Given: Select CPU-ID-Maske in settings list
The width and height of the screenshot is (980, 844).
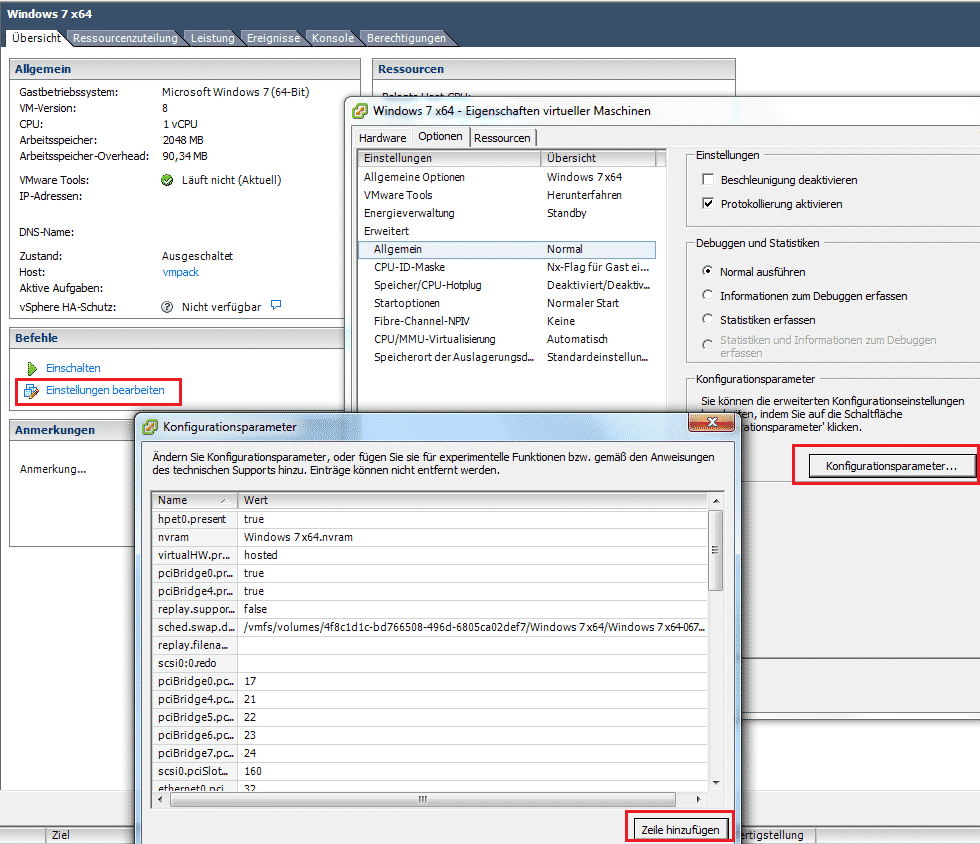Looking at the screenshot, I should pyautogui.click(x=507, y=267).
